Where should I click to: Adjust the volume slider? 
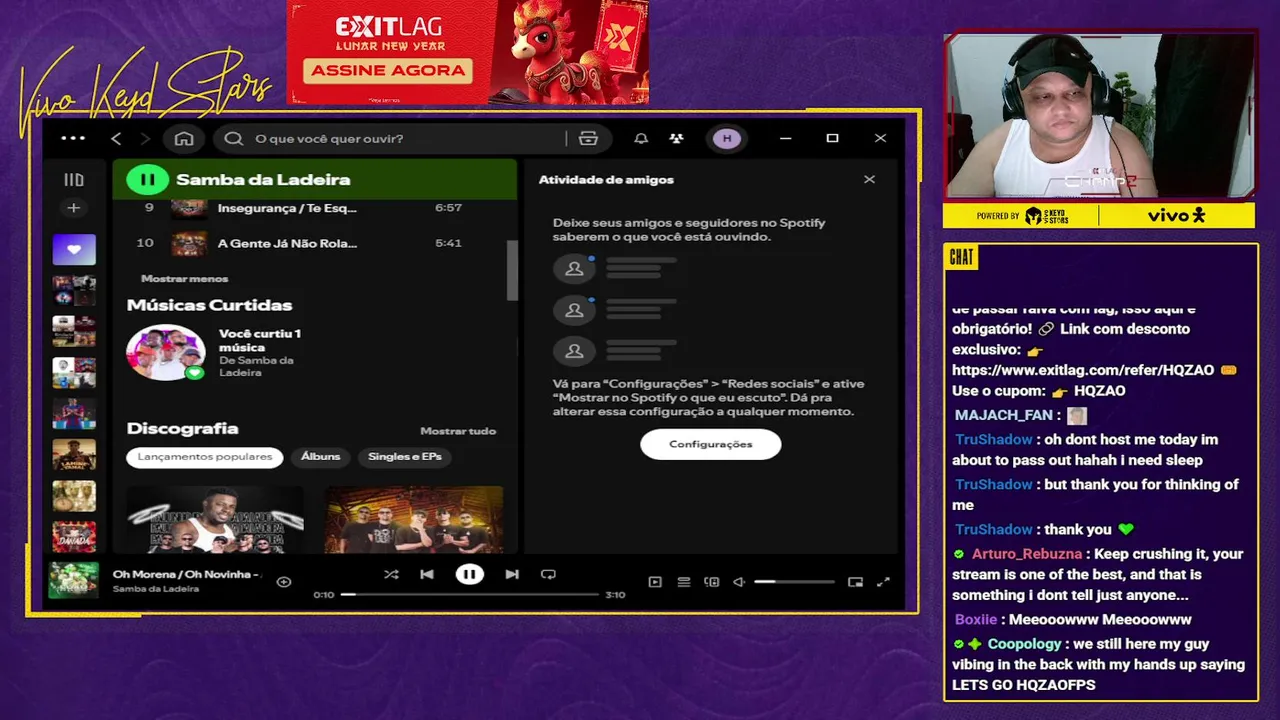794,582
